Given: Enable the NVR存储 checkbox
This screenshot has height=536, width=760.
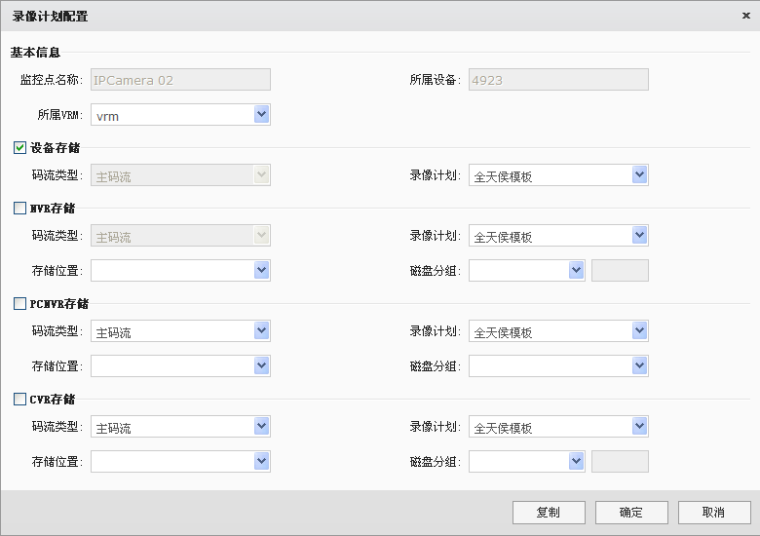Looking at the screenshot, I should click(20, 208).
